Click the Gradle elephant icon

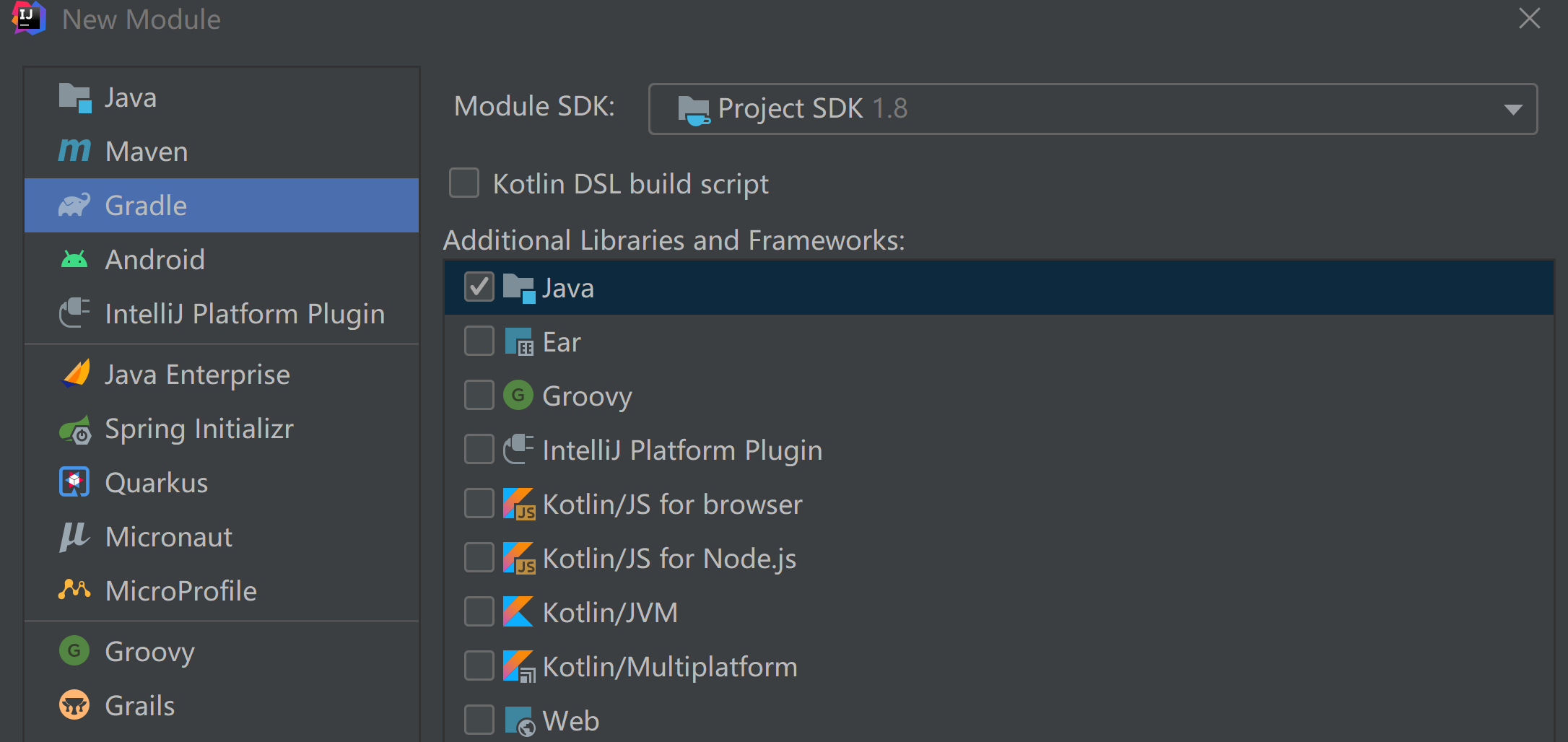pyautogui.click(x=74, y=205)
